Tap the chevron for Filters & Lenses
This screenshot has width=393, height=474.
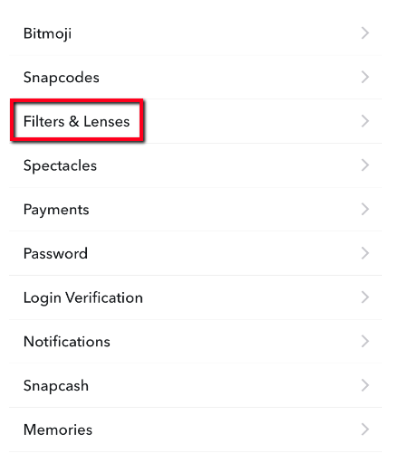[365, 121]
